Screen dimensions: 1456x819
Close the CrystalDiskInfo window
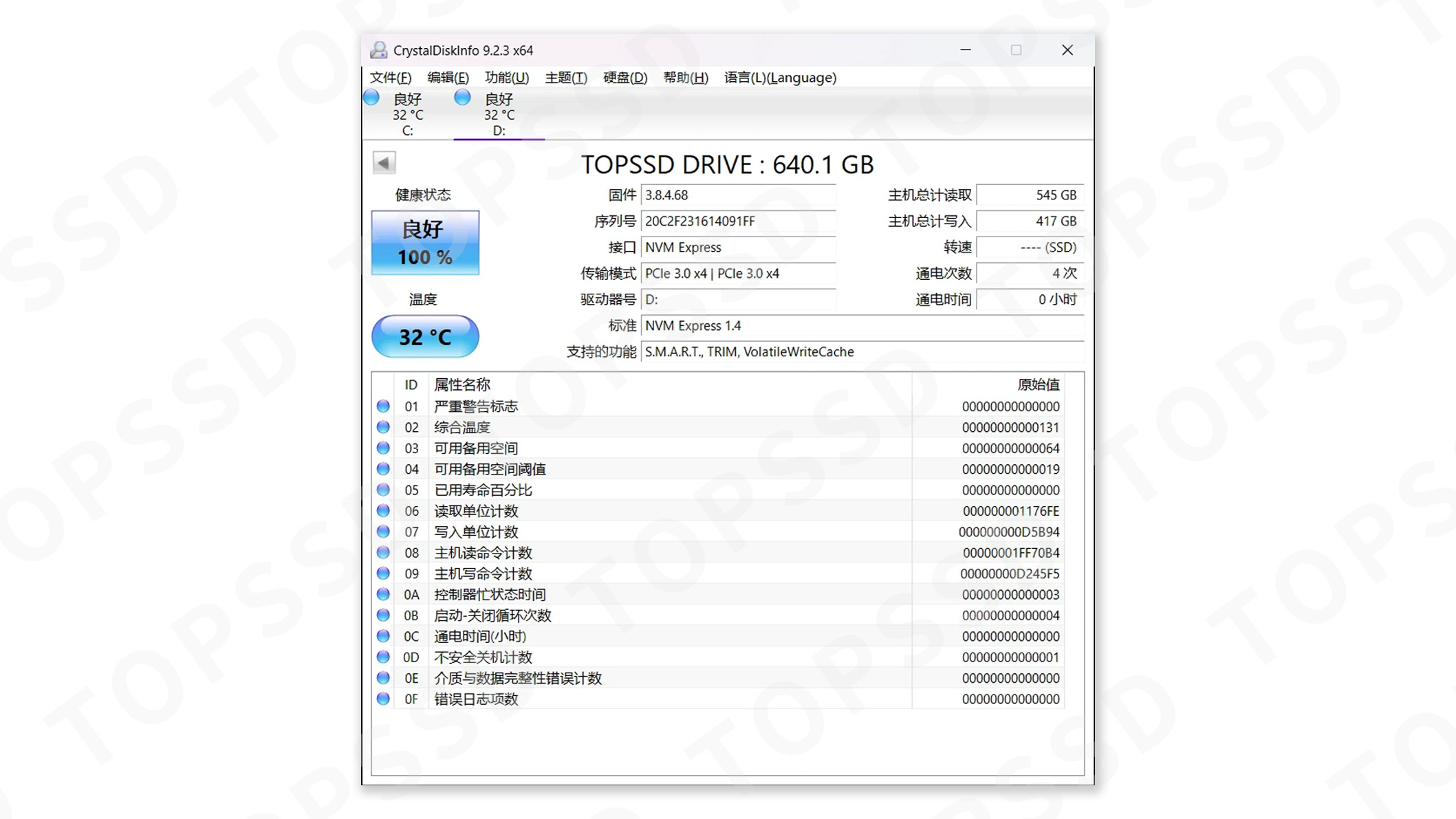1067,50
